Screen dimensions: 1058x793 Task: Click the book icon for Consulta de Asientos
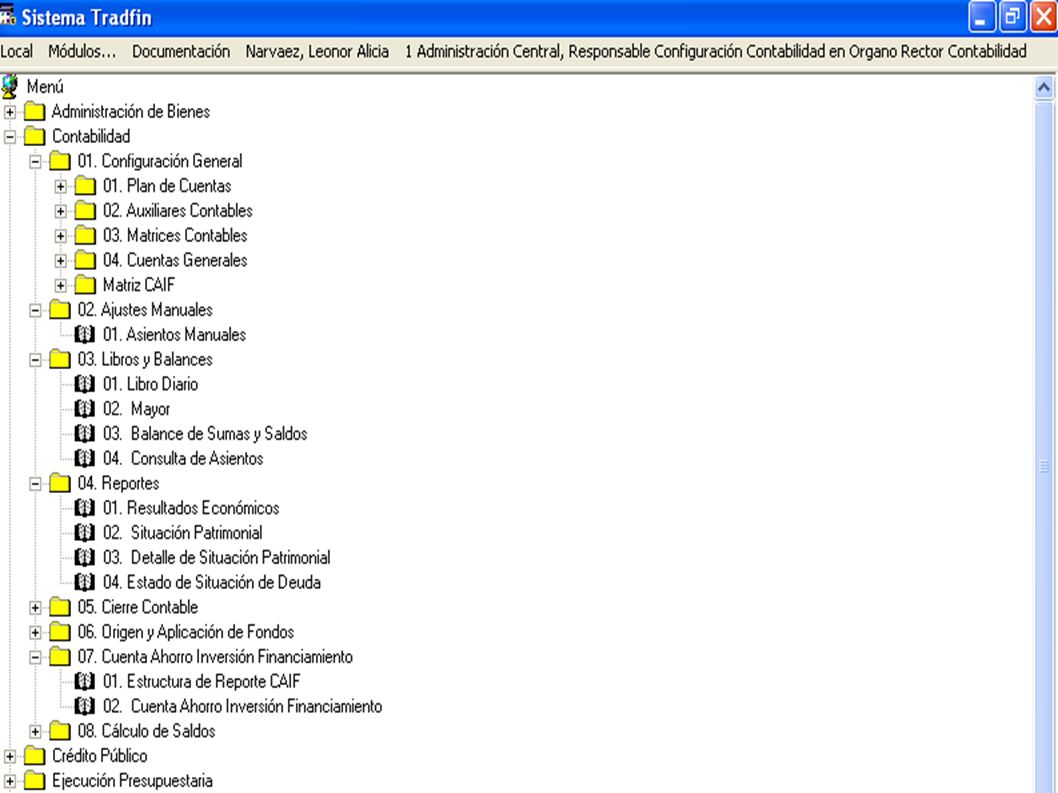(x=84, y=458)
